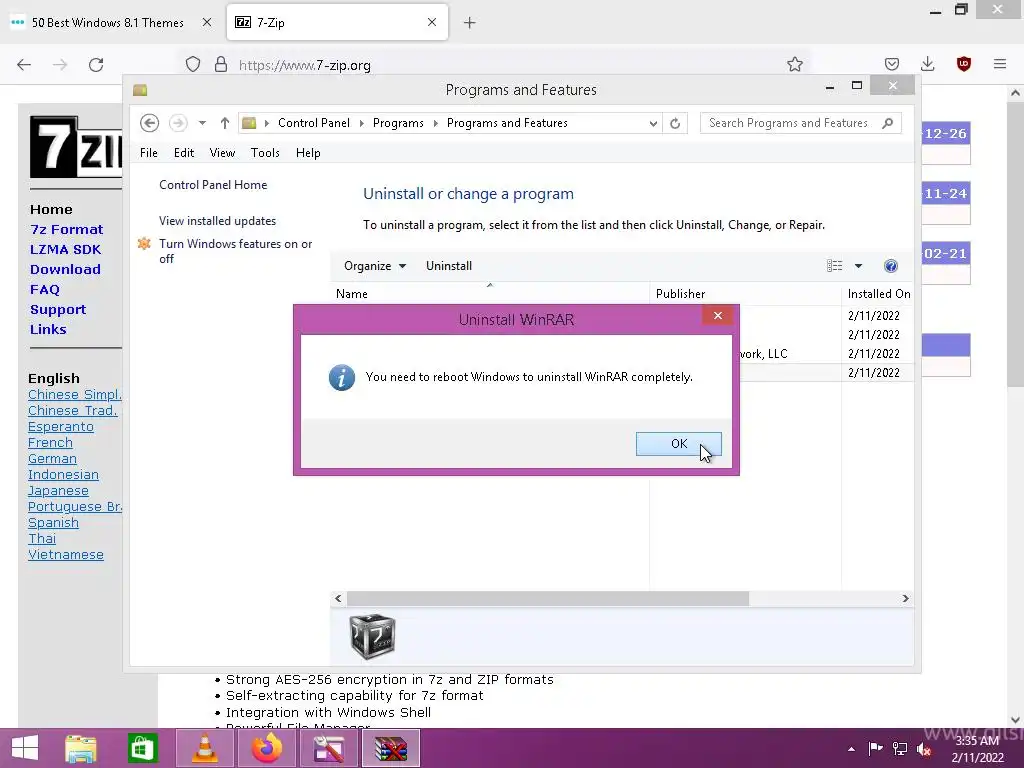Click the browser back arrow
The height and width of the screenshot is (768, 1024).
[24, 65]
